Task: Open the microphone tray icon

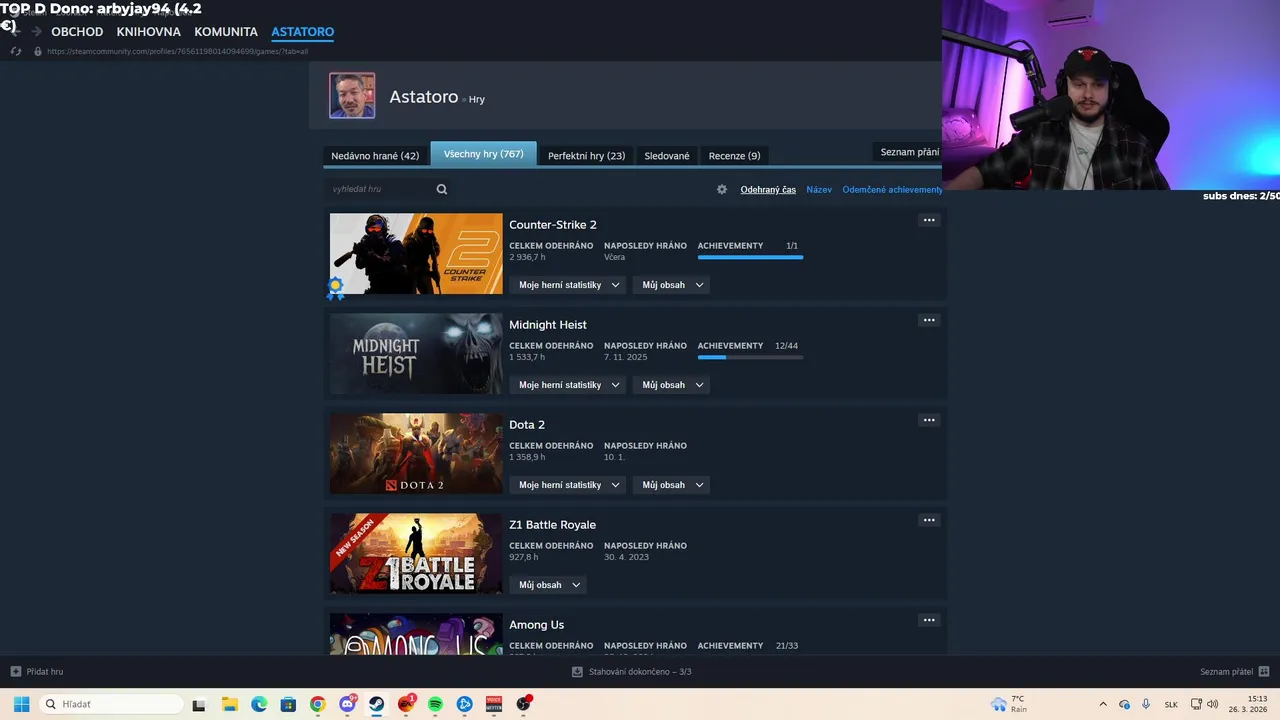Action: [x=1146, y=704]
